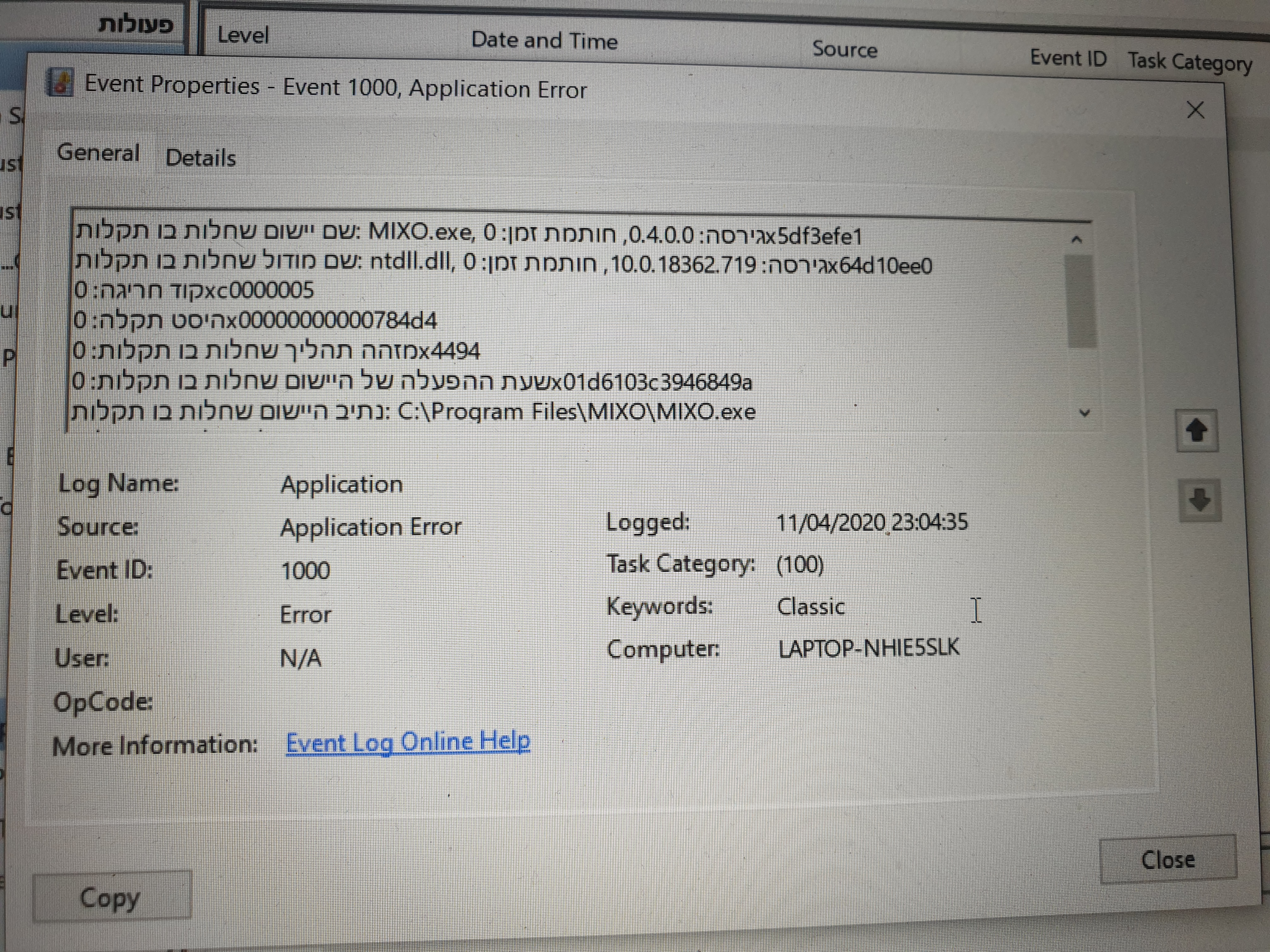Switch to the Details tab
Viewport: 1270px width, 952px height.
pyautogui.click(x=200, y=158)
